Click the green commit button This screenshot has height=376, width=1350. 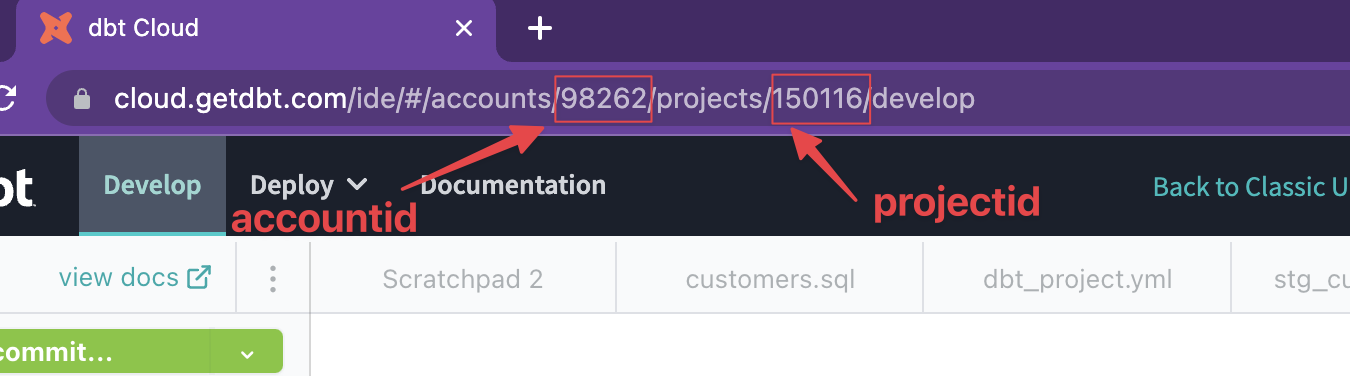105,352
